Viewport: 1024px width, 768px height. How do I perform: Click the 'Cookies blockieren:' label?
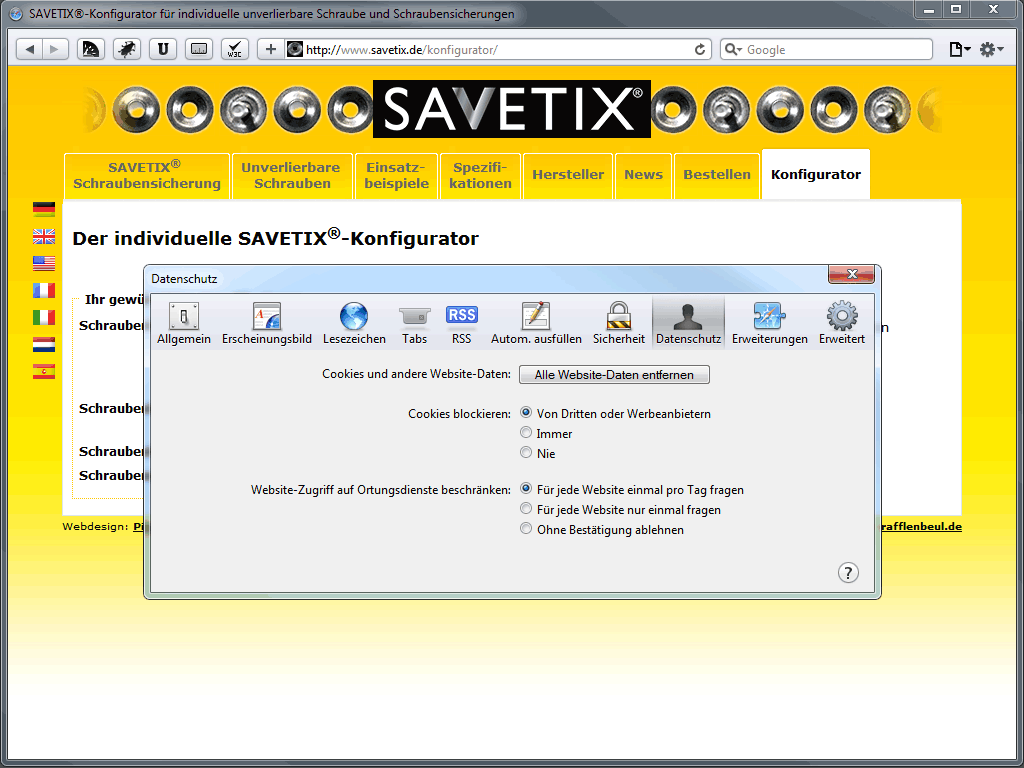click(x=459, y=413)
